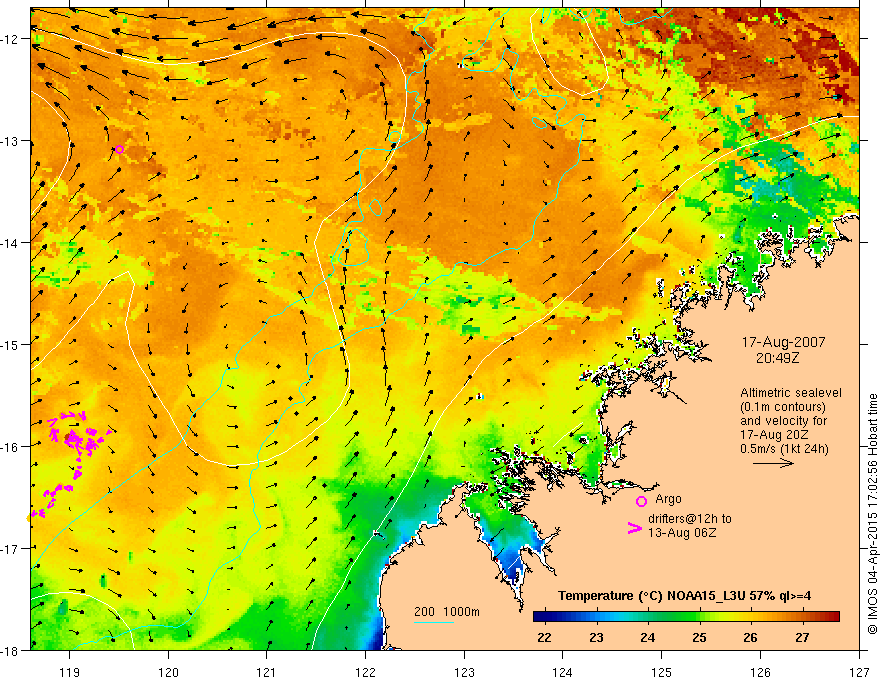Click the longitude axis label 127
880x680 pixels.
(859, 672)
